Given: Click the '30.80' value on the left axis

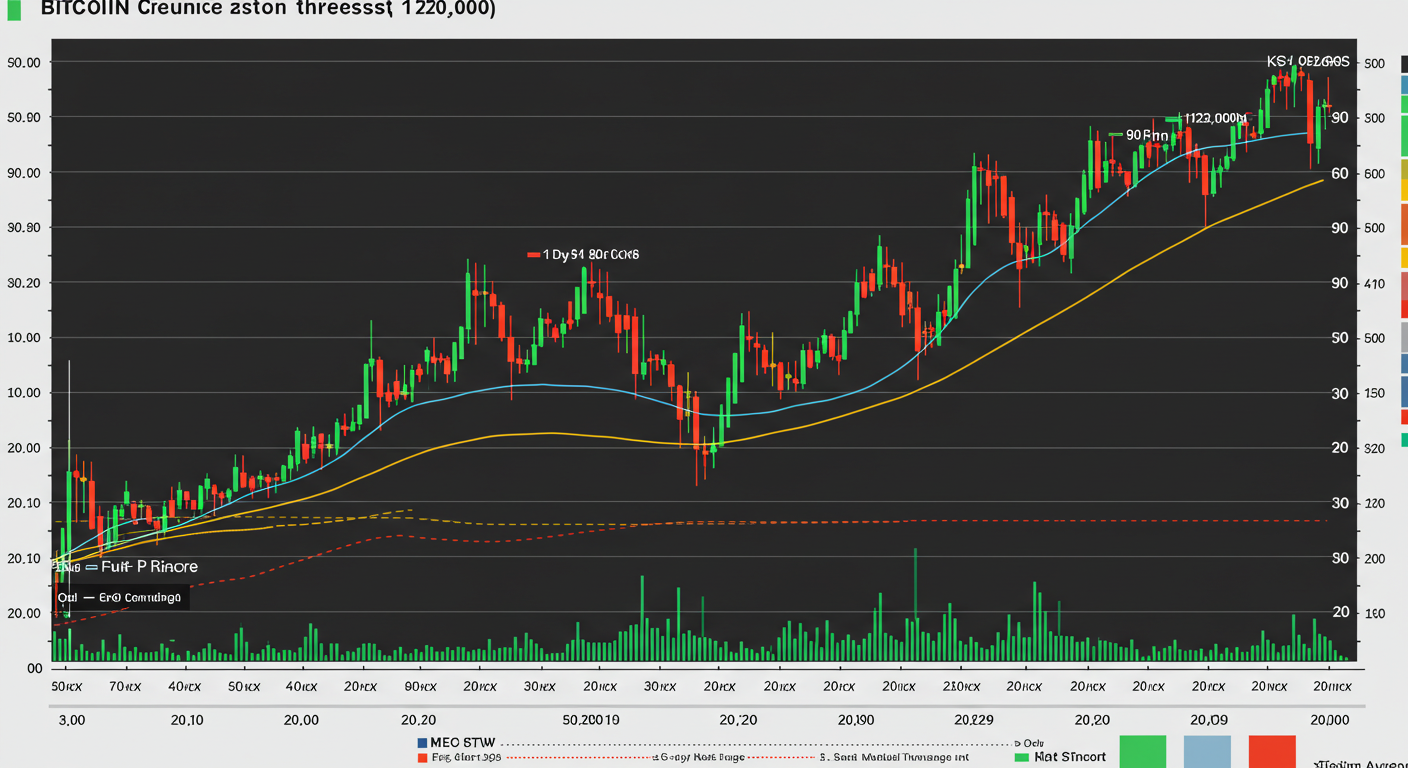Looking at the screenshot, I should point(22,228).
